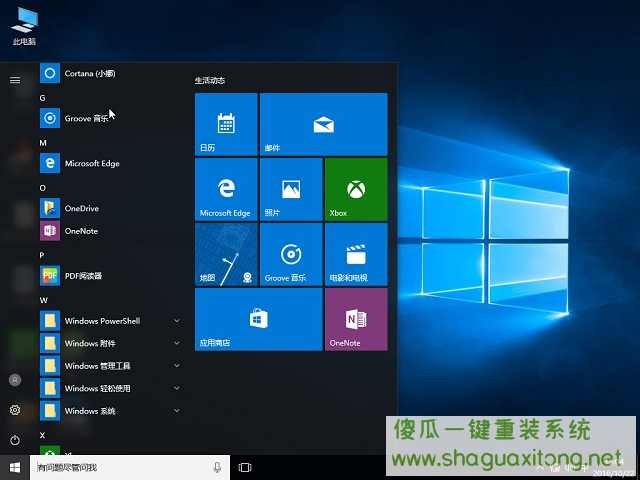Screen dimensions: 640x480
Task: Open the hamburger menu in Start
Action: [x=15, y=80]
